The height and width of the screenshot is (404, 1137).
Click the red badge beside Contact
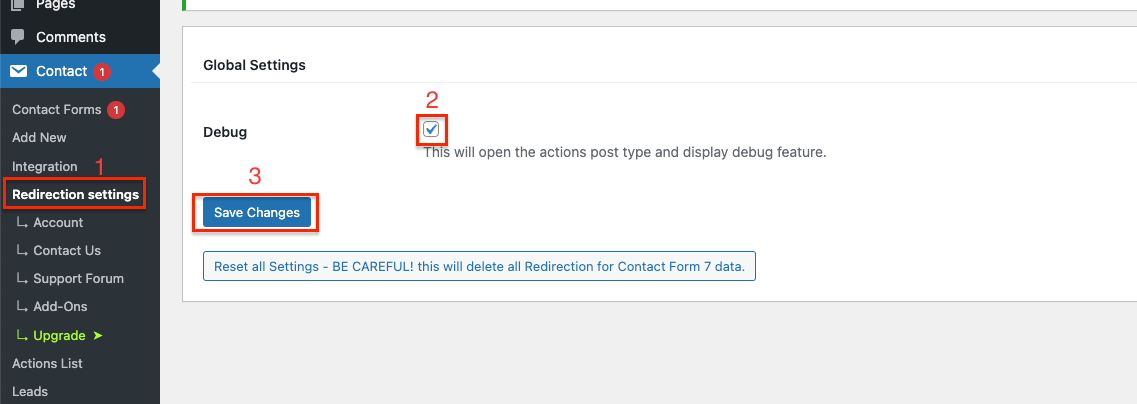pos(102,71)
